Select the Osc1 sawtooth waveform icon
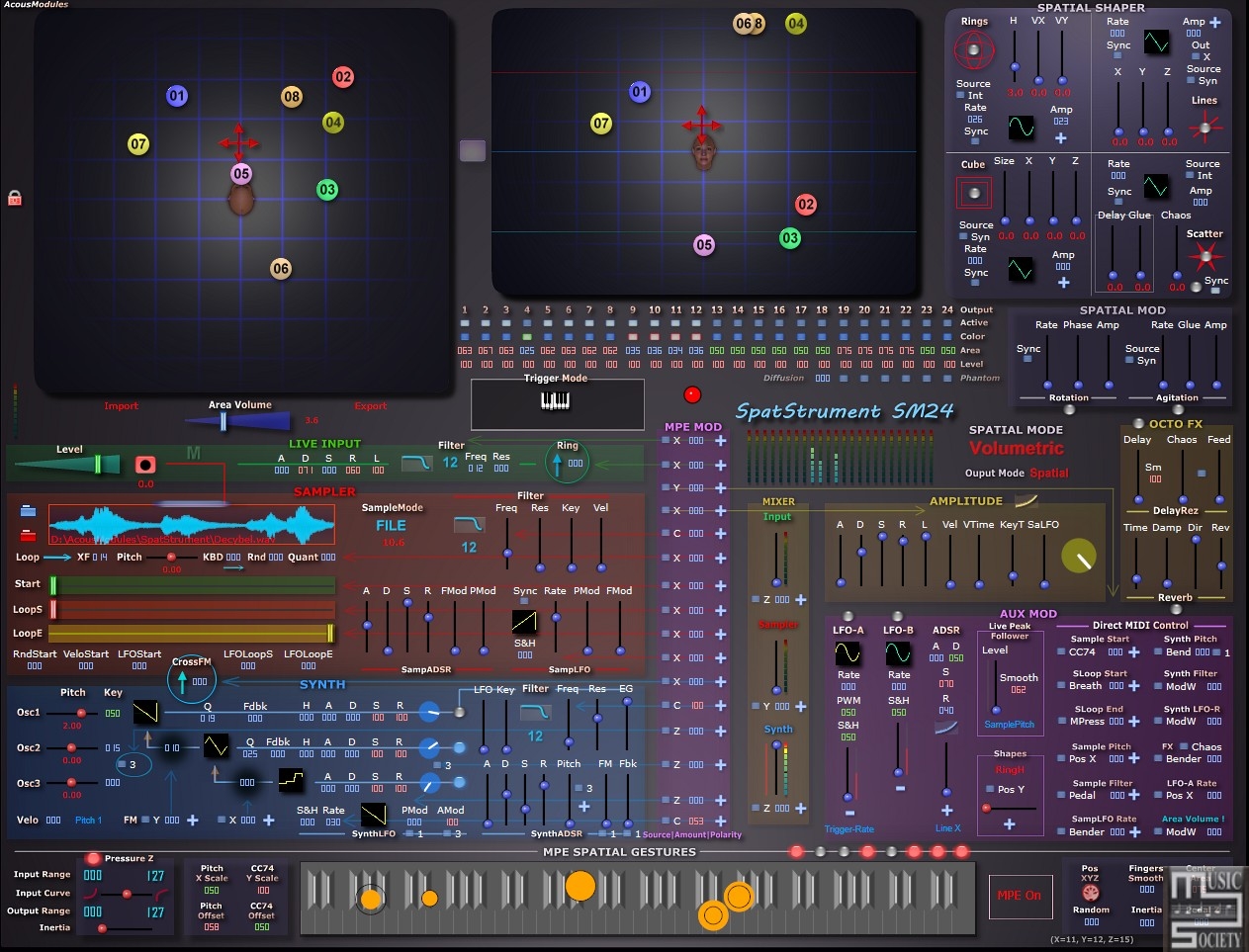This screenshot has width=1249, height=952. tap(146, 712)
